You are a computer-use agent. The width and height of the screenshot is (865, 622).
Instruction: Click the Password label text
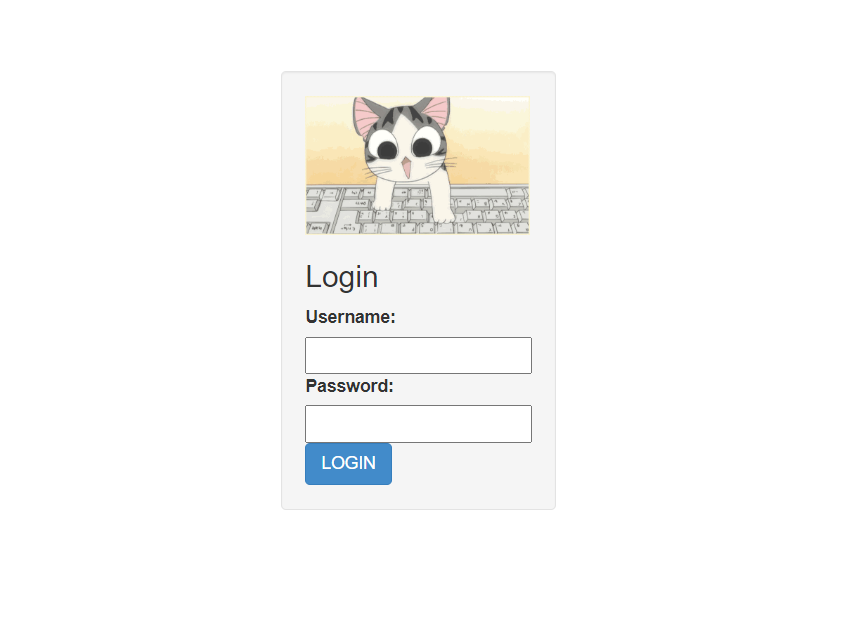point(350,386)
